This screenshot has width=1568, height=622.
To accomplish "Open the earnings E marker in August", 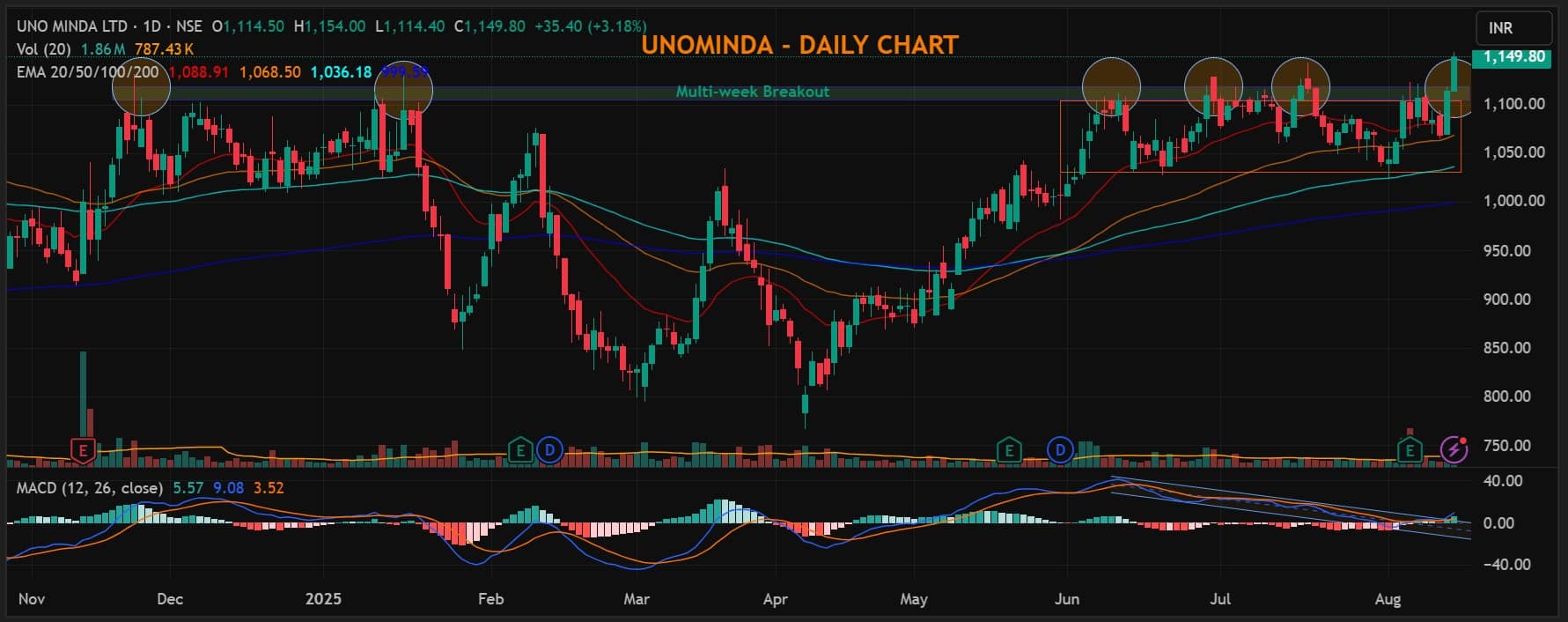I will (x=1410, y=451).
